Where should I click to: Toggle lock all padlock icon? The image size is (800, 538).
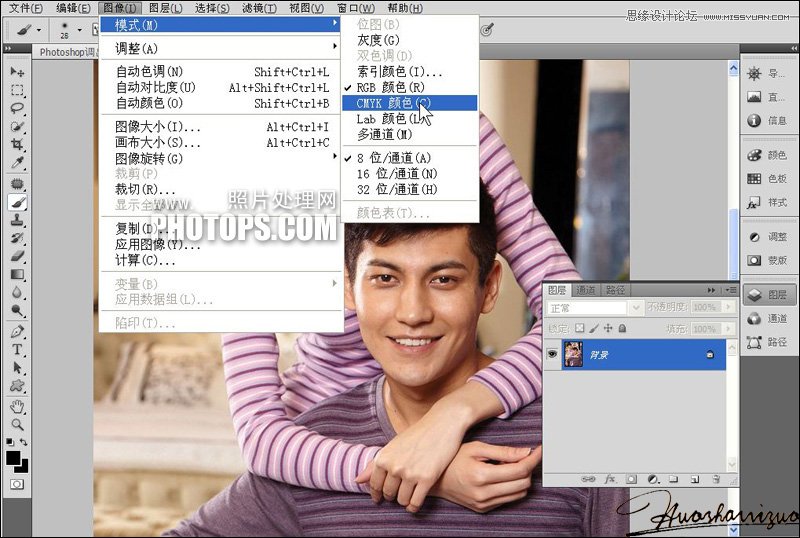click(622, 328)
